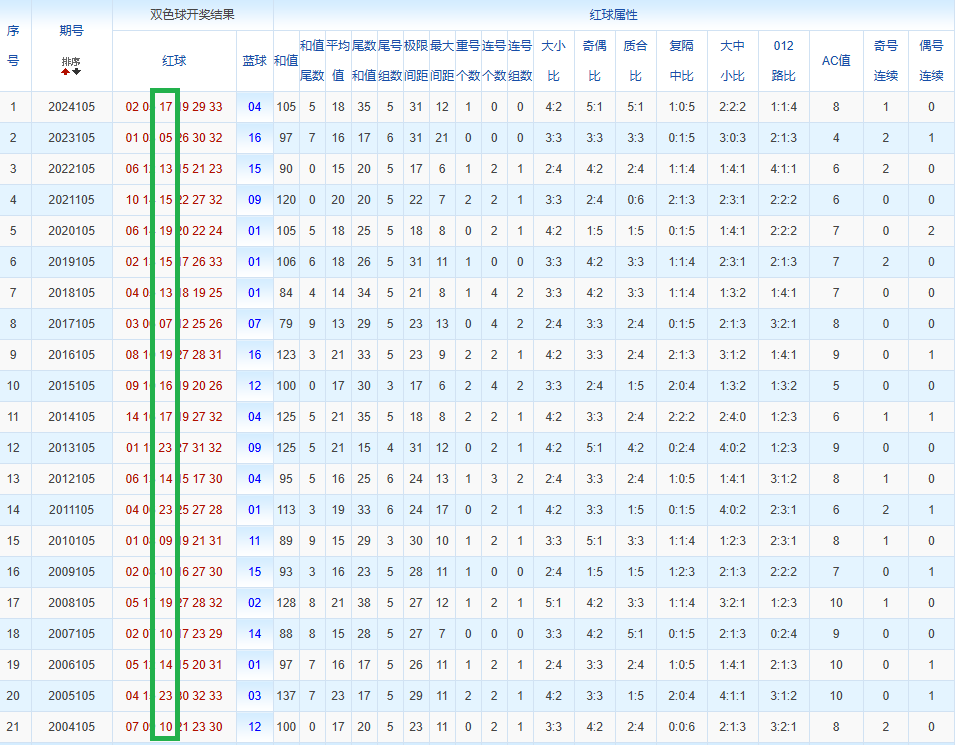Click the 偶号连续 column header
955x745 pixels.
point(931,60)
